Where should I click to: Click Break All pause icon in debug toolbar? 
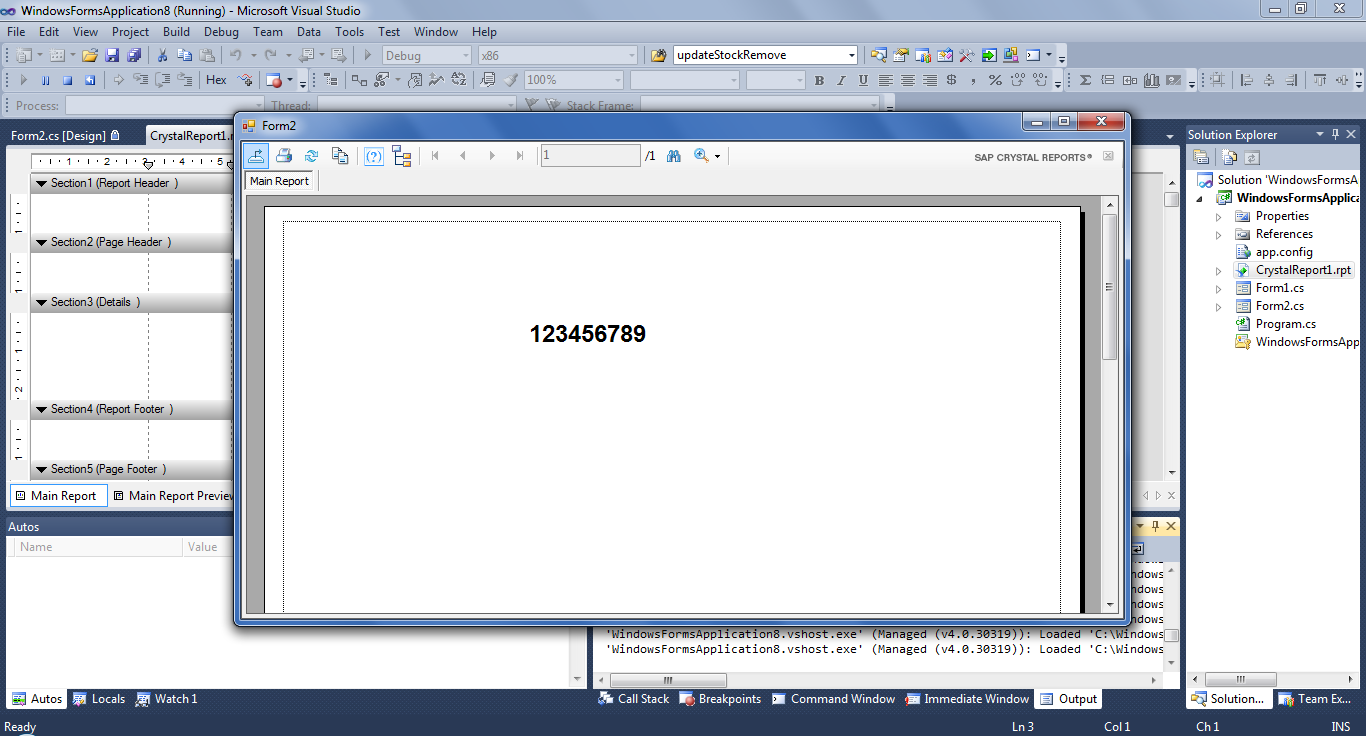(46, 80)
